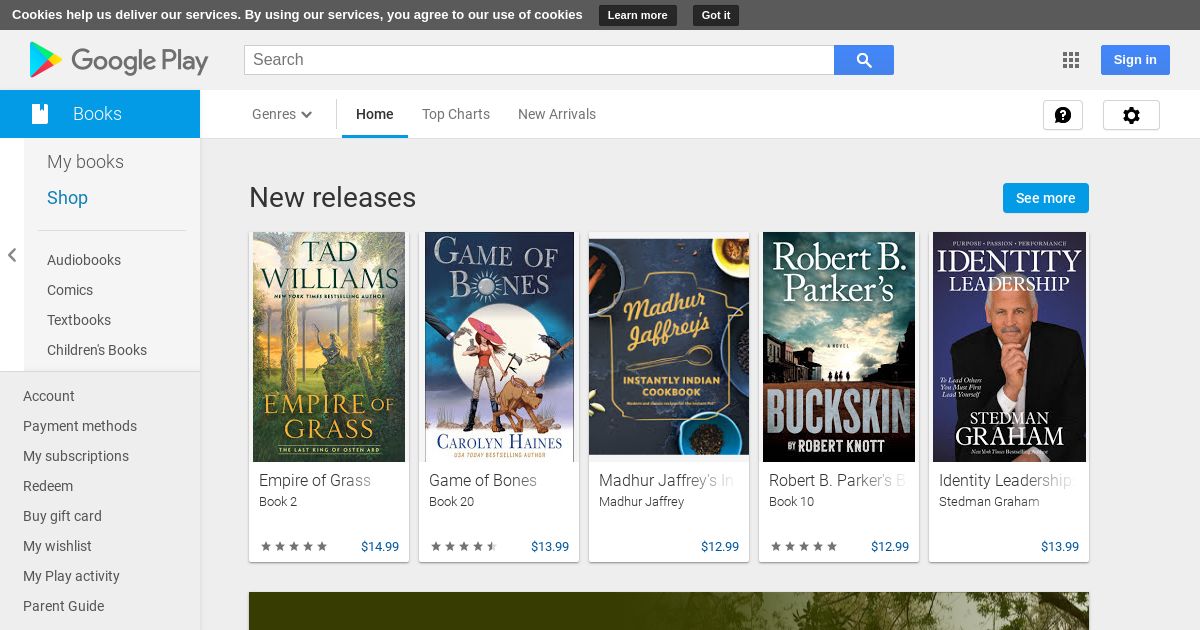Open My Play activity link
Viewport: 1200px width, 630px height.
[71, 576]
